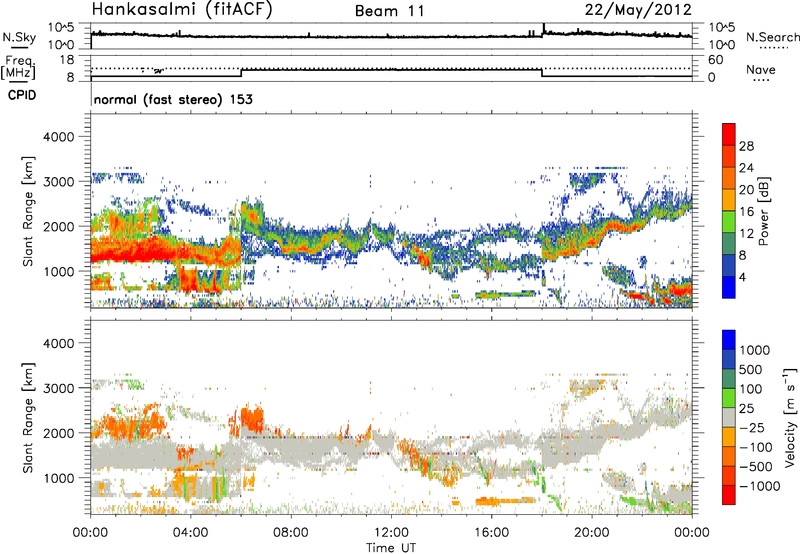Click the '1000' velocity colorbar tick
The height and width of the screenshot is (554, 800).
click(x=755, y=350)
